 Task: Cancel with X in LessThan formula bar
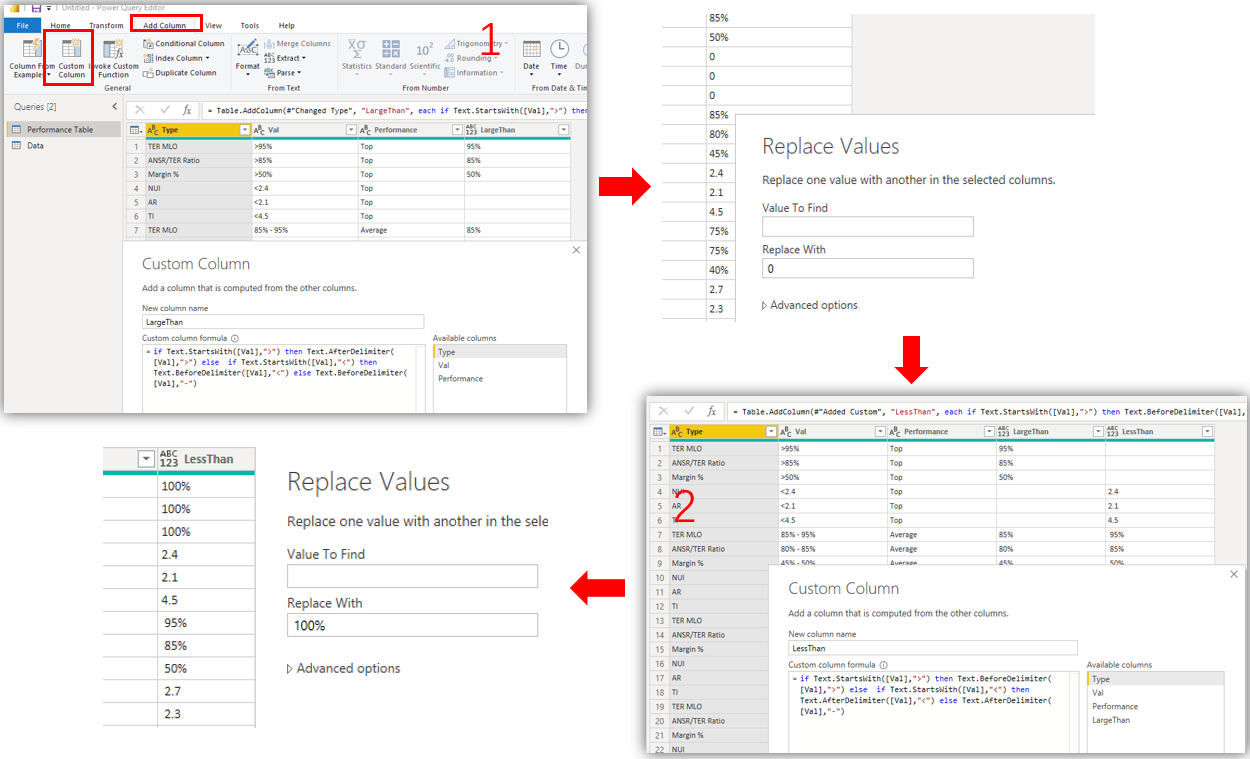pos(663,411)
